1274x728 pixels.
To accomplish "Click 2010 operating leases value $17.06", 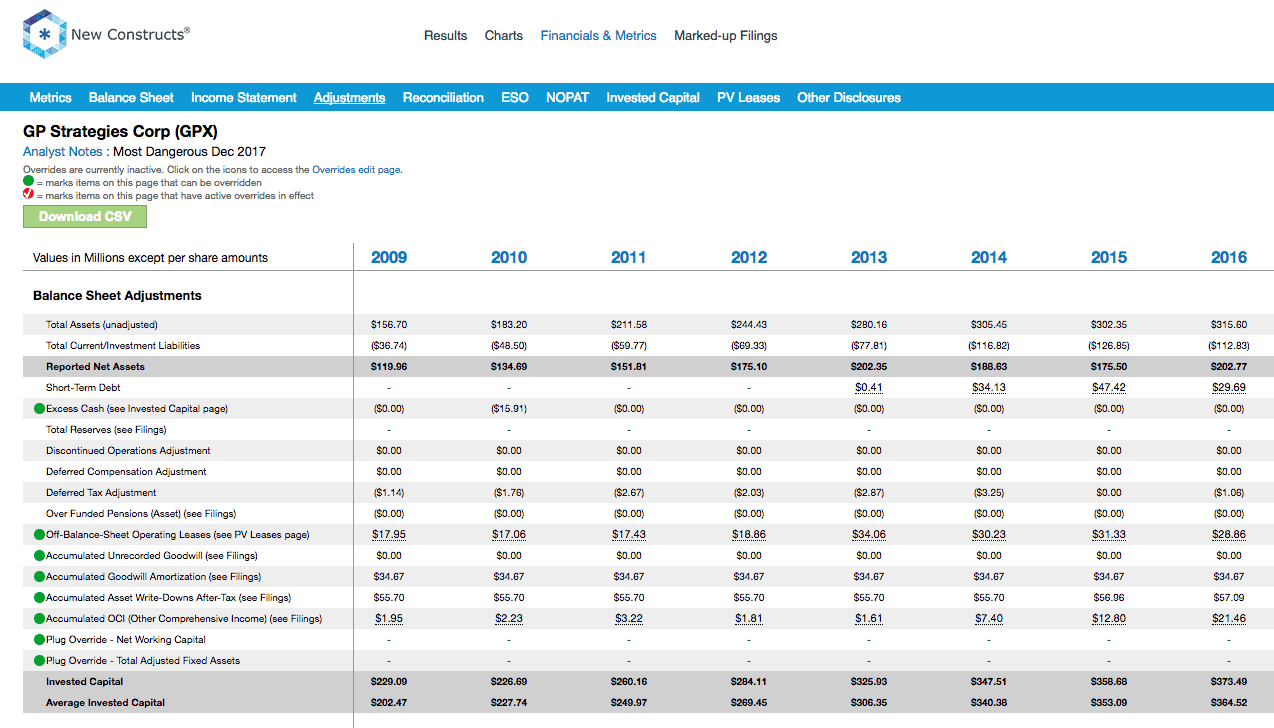I will [x=509, y=535].
